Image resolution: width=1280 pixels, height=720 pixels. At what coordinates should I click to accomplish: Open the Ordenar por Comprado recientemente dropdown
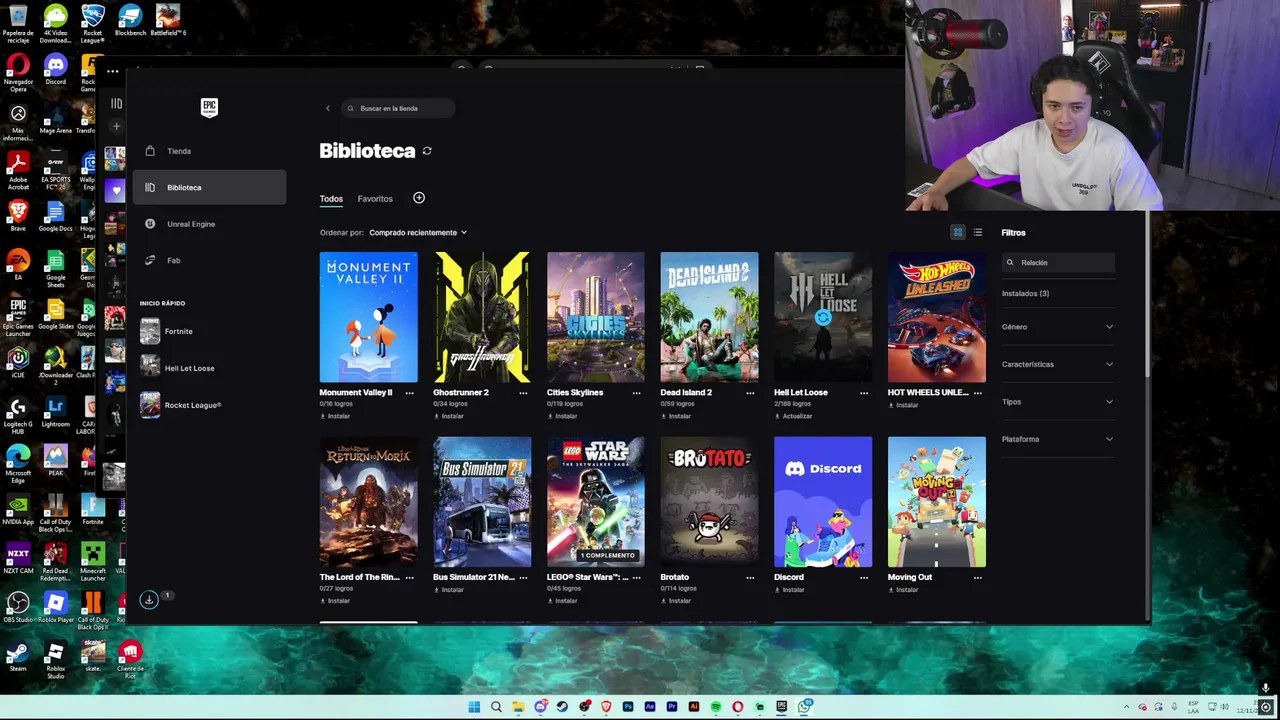418,232
